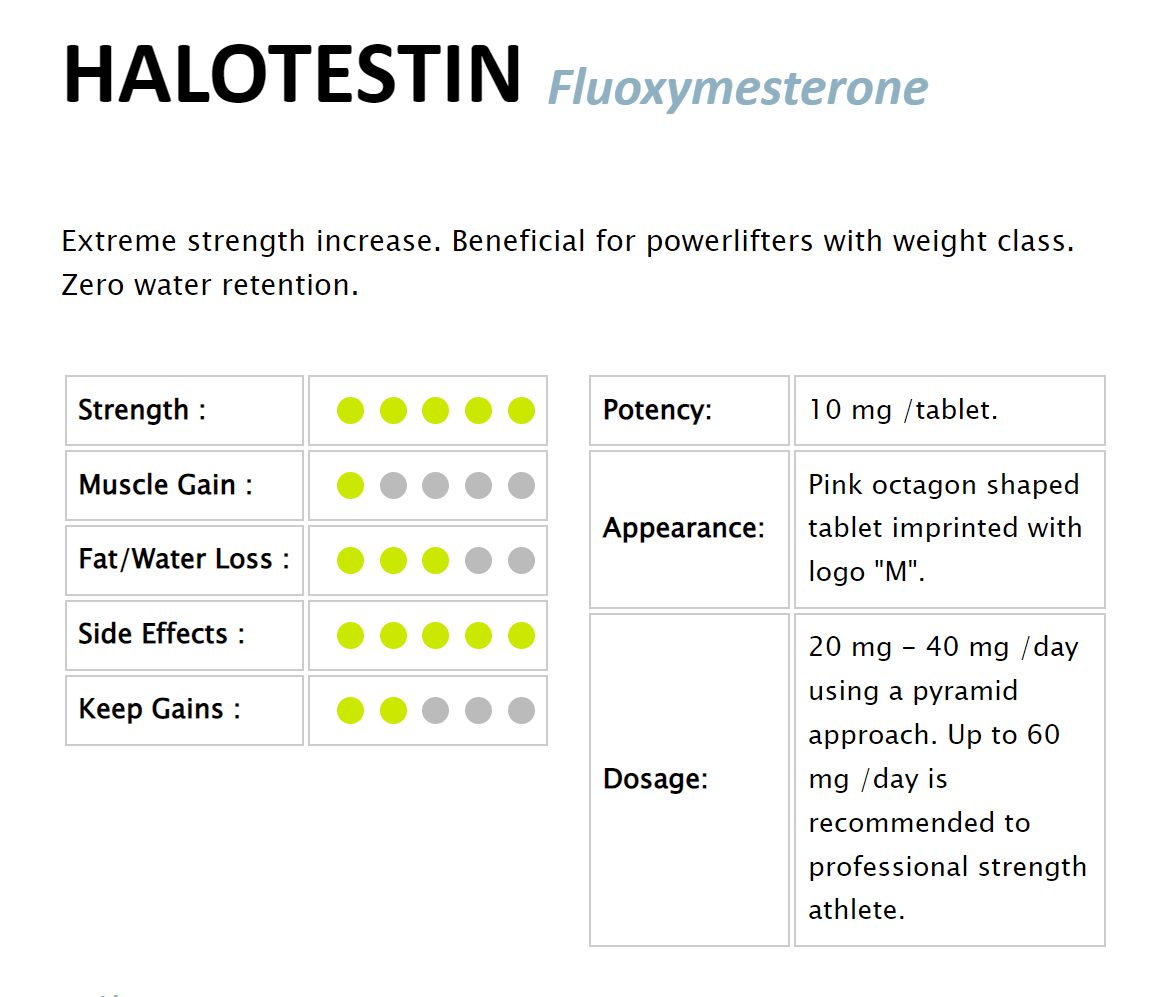Click the fifth green dot in Side Effects row
Screen dimensions: 1159x997
[x=521, y=635]
